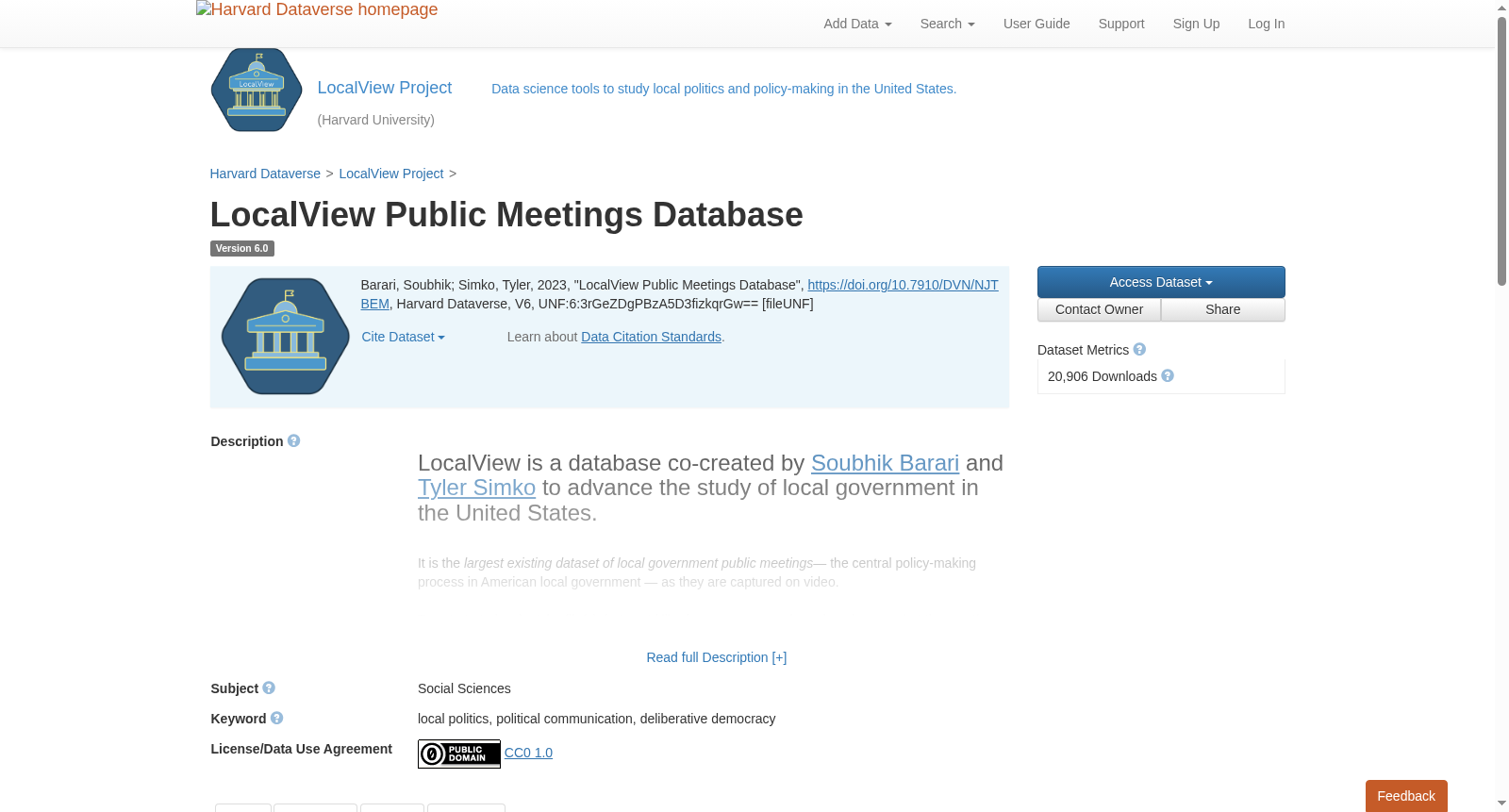Viewport: 1509px width, 812px height.
Task: Click the dataset thumbnail in citation box
Action: tap(286, 336)
